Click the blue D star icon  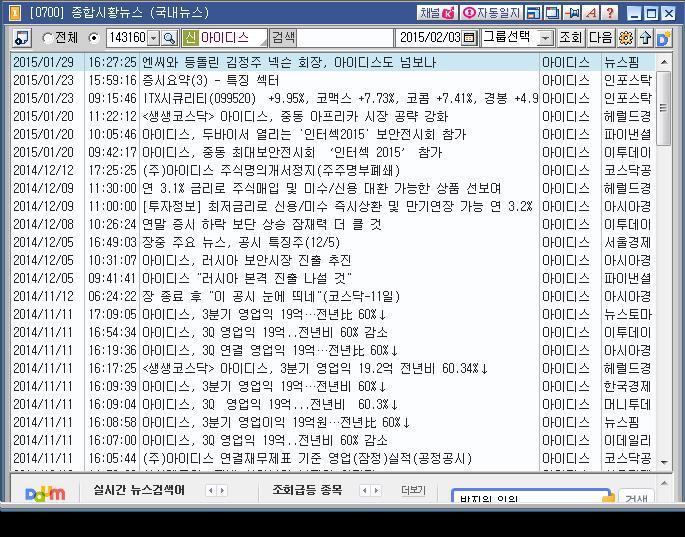click(664, 38)
